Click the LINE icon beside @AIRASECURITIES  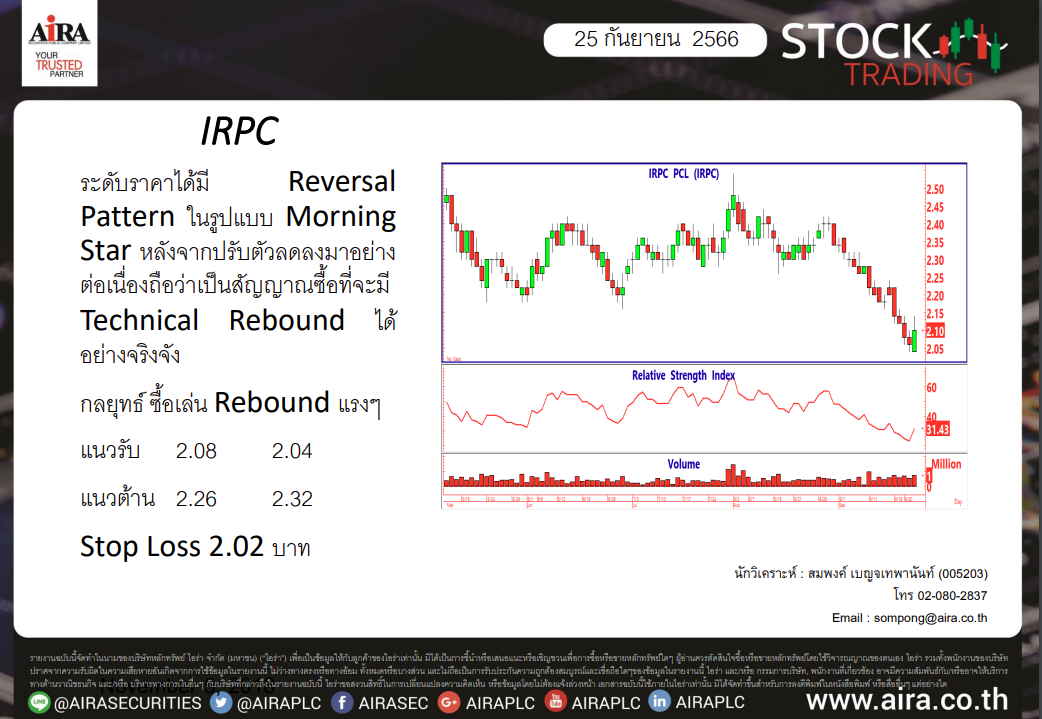pos(39,702)
